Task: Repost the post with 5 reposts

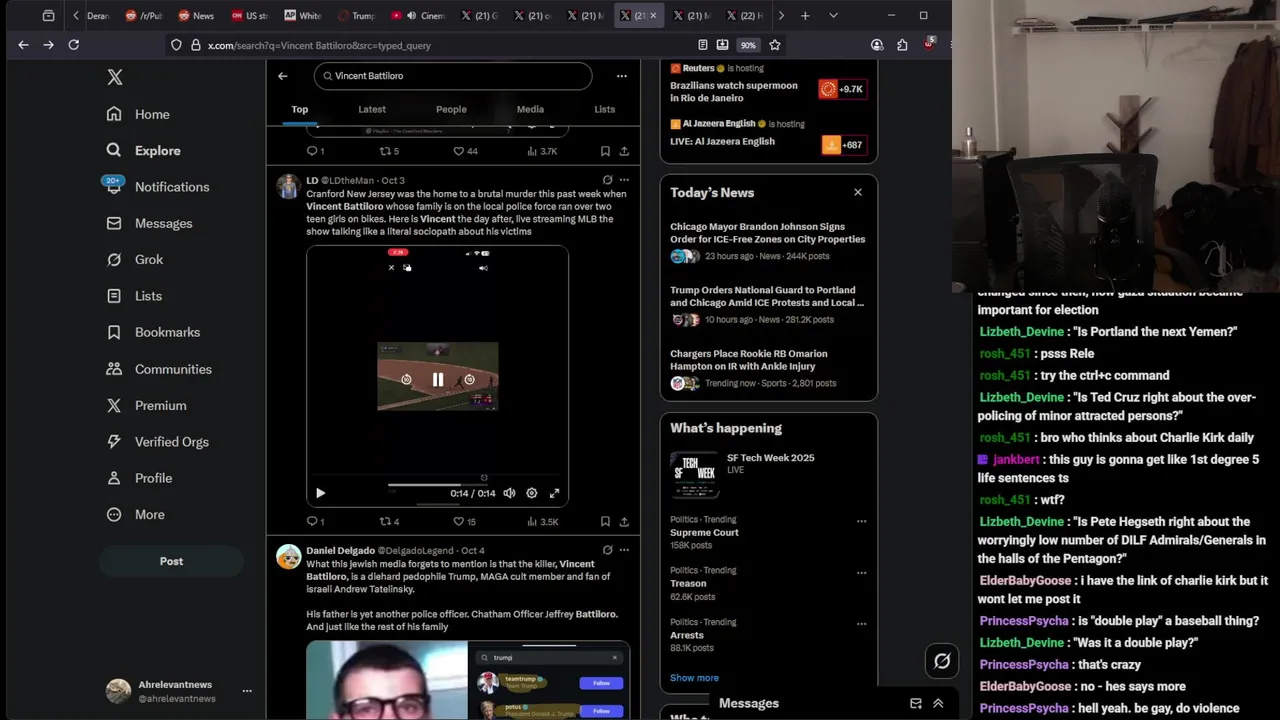Action: 389,151
